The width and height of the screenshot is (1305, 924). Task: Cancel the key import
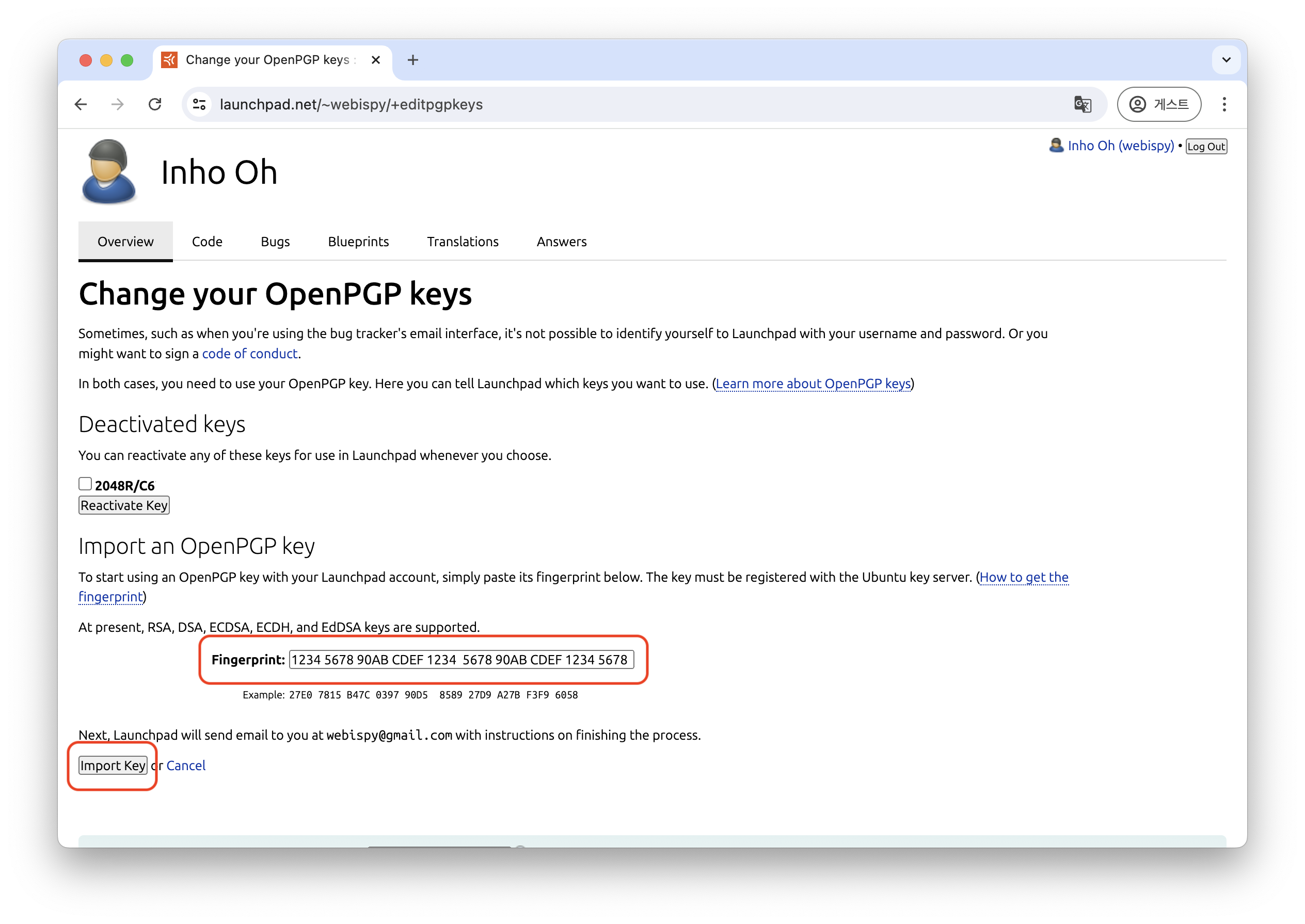point(186,766)
